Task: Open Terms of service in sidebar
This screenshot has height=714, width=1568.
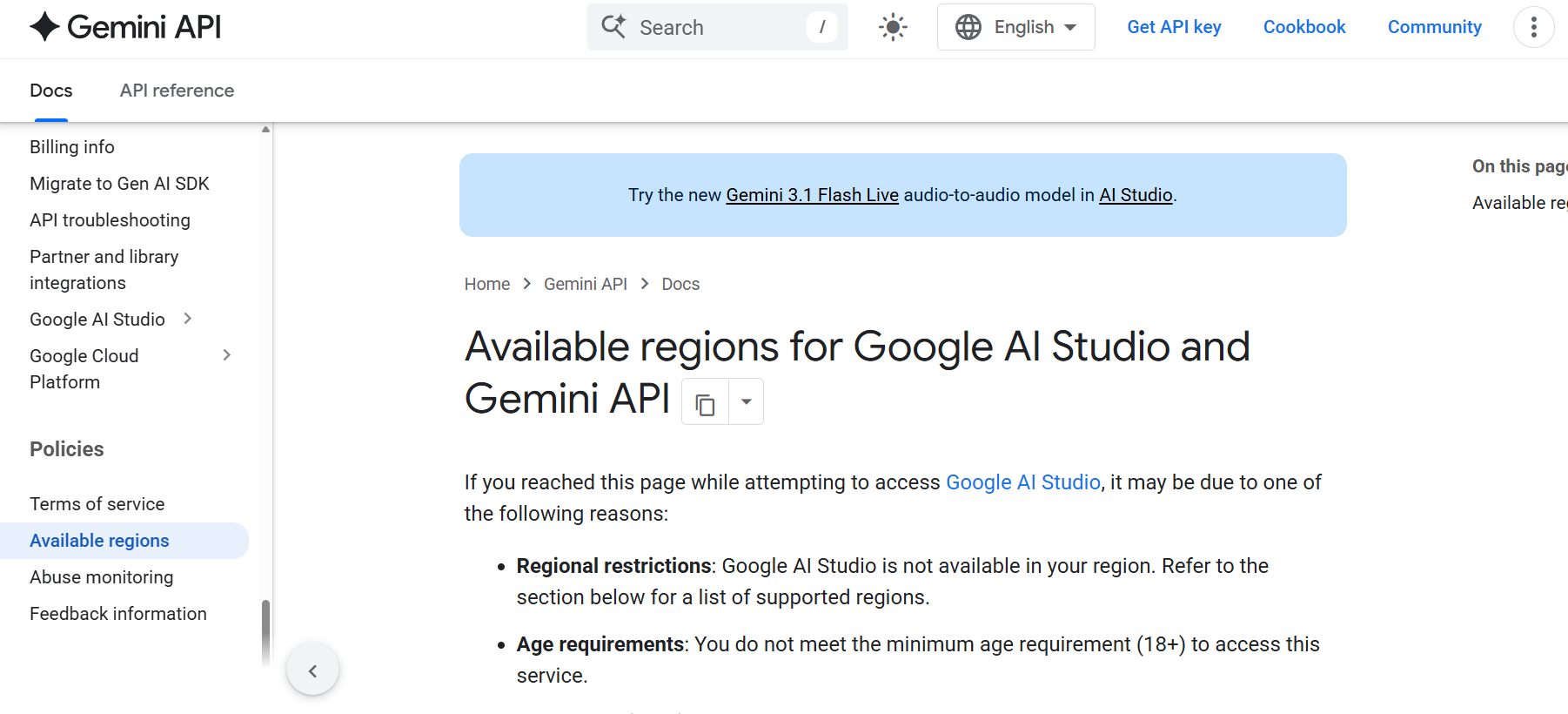Action: (97, 504)
